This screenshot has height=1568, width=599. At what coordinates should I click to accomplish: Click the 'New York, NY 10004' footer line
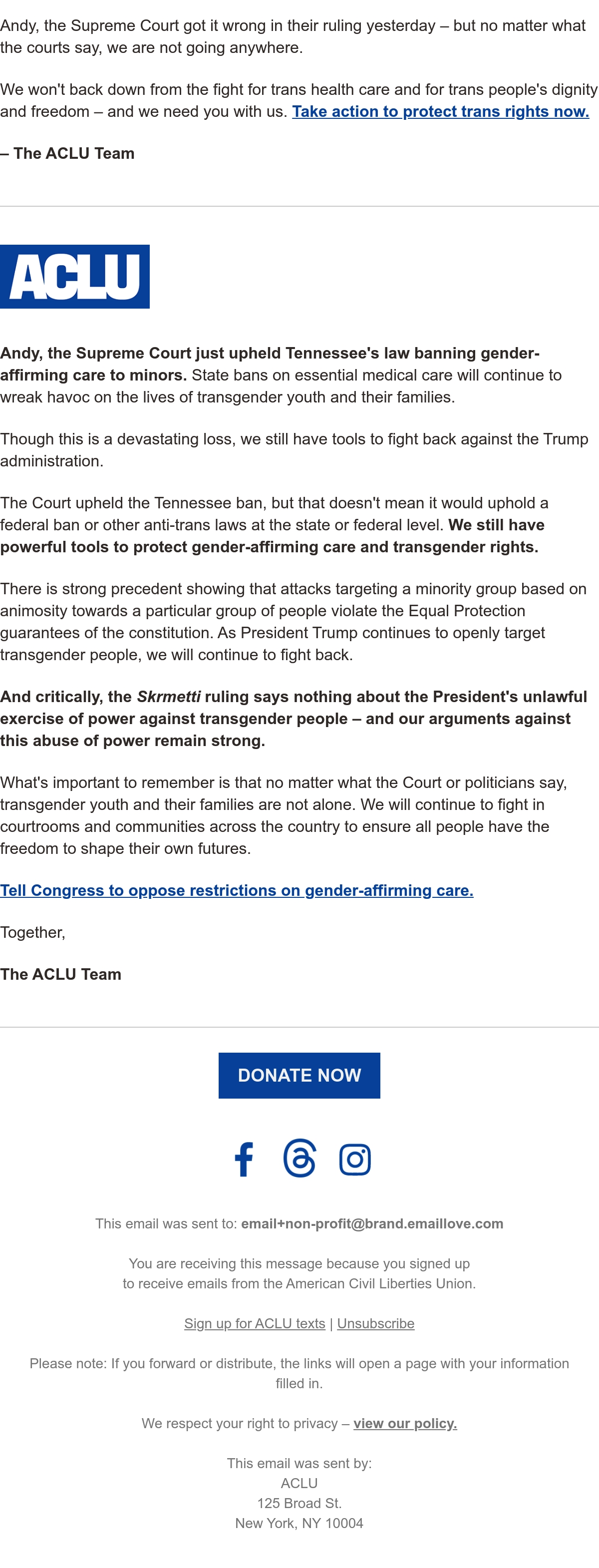(299, 1523)
